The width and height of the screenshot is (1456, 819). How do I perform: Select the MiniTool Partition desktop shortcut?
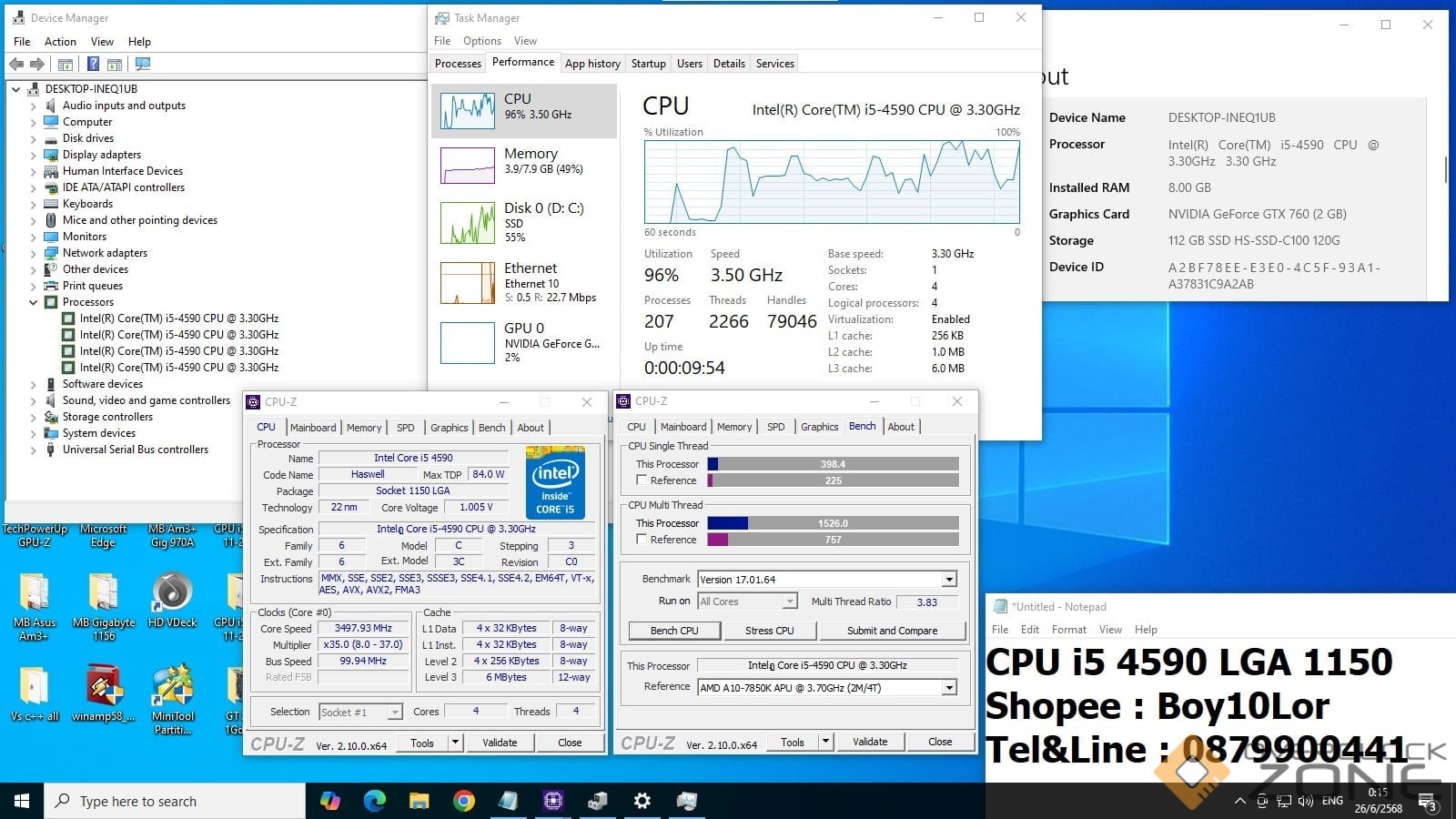tap(173, 699)
